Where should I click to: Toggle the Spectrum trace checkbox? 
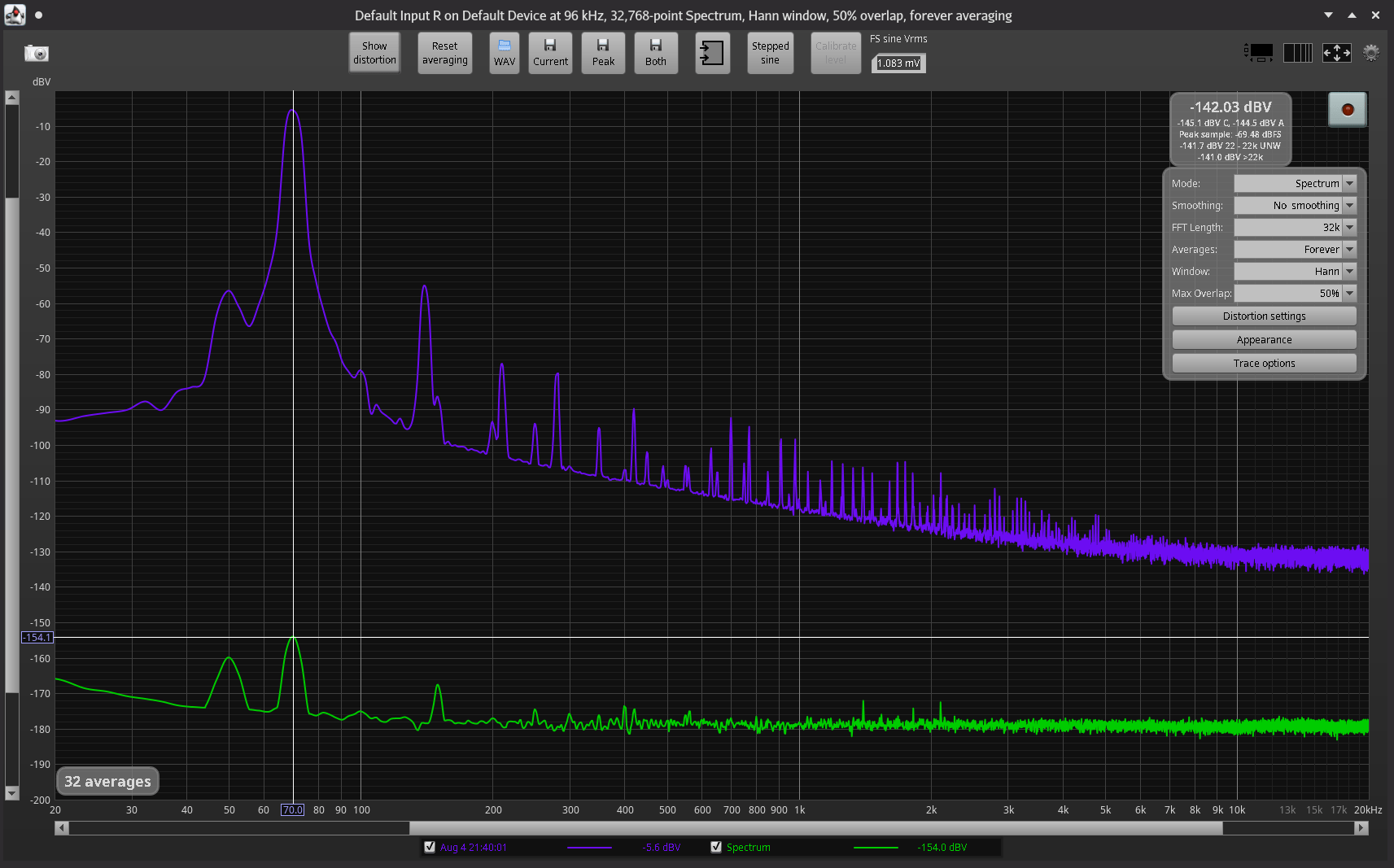716,847
